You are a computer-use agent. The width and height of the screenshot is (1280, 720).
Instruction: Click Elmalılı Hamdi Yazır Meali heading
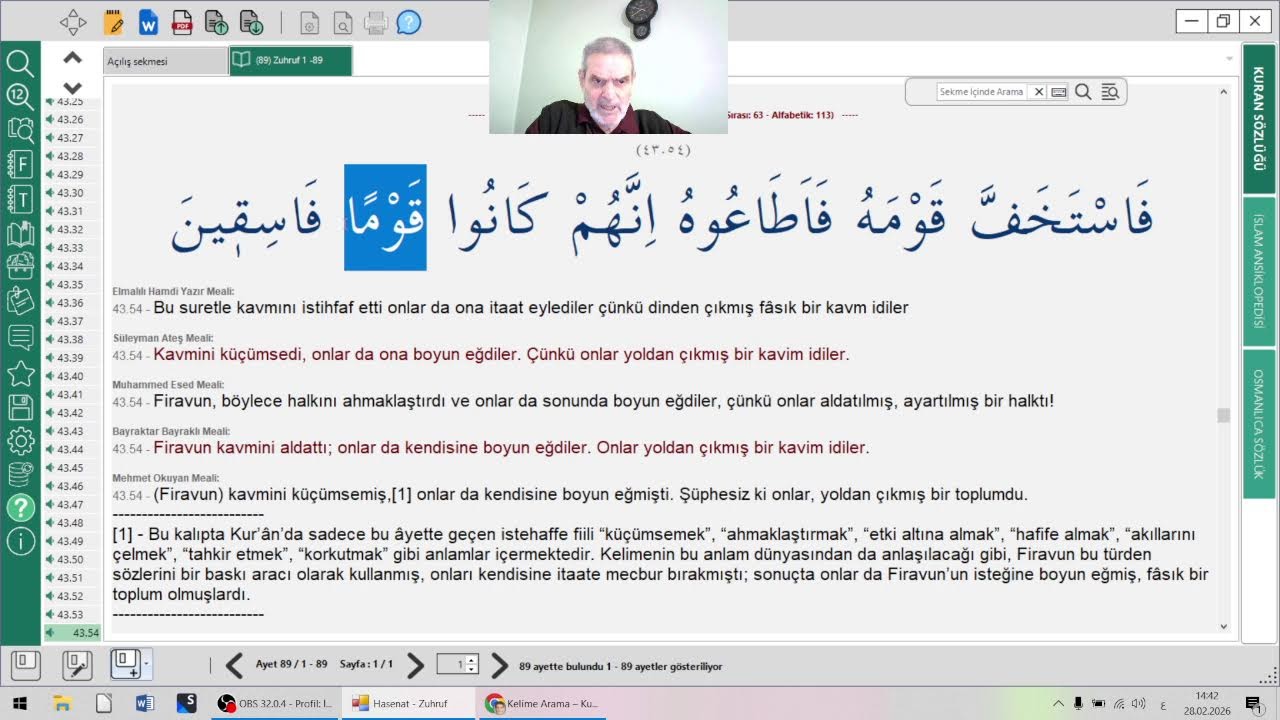point(173,291)
